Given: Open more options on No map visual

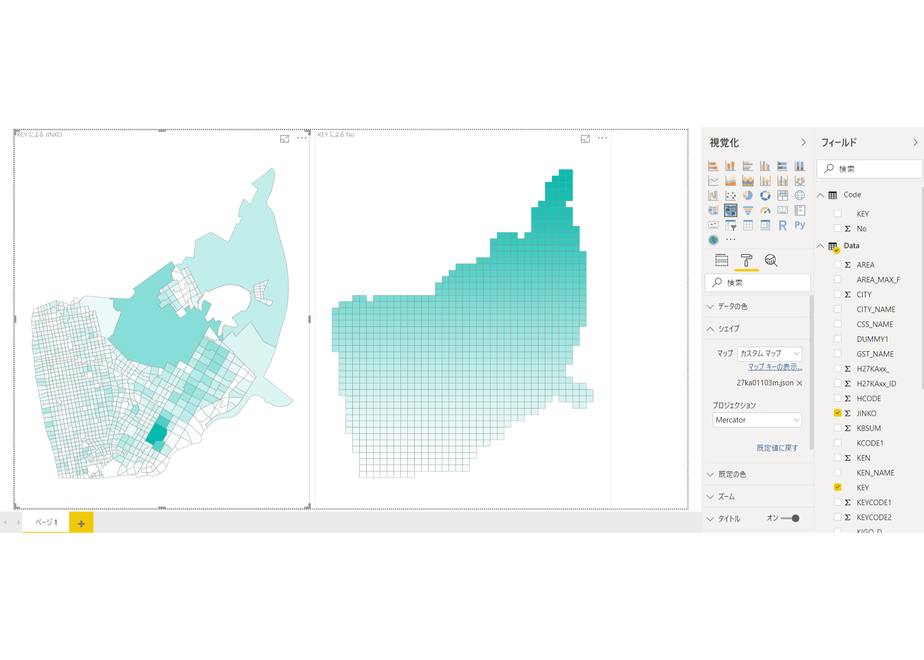Looking at the screenshot, I should (602, 138).
